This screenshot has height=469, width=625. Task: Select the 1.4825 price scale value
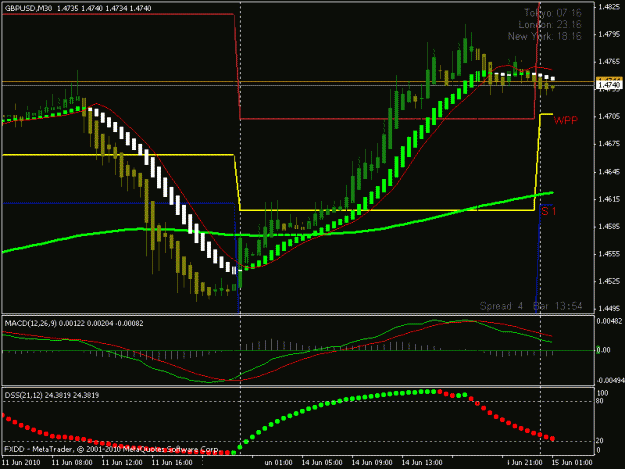click(609, 6)
